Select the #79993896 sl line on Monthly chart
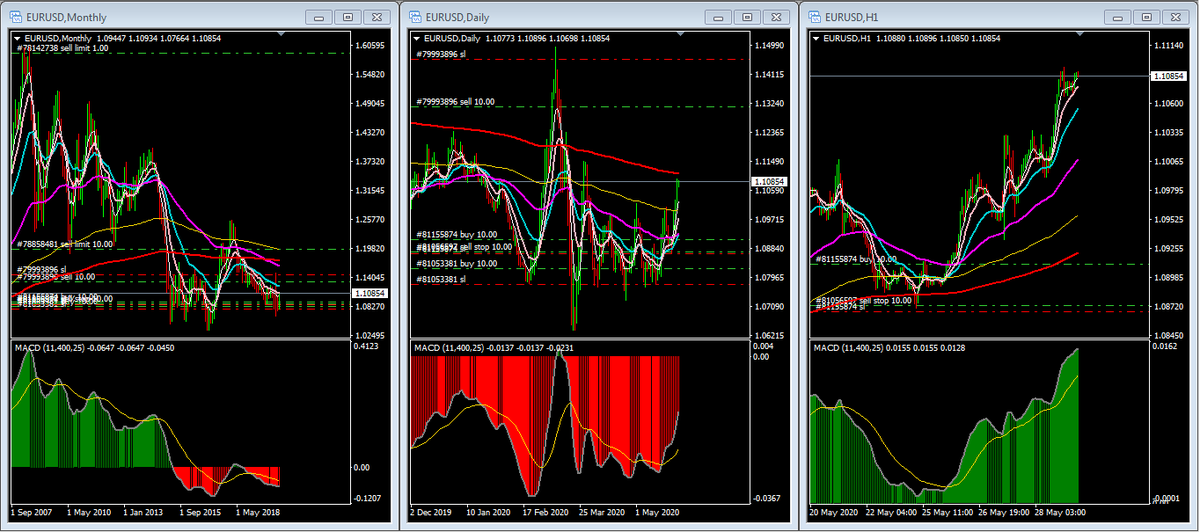 pos(41,269)
